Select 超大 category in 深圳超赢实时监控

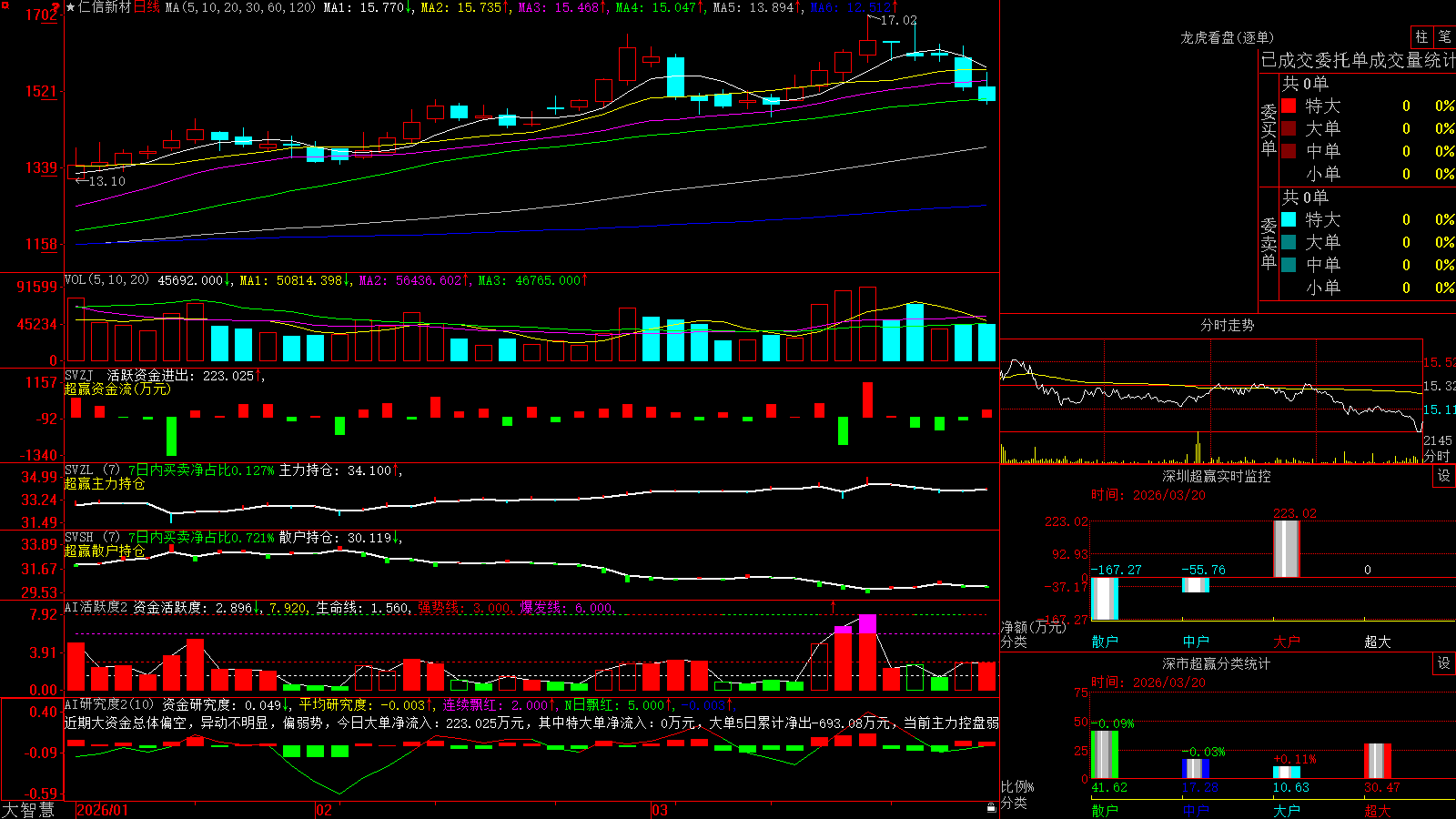pos(1378,642)
